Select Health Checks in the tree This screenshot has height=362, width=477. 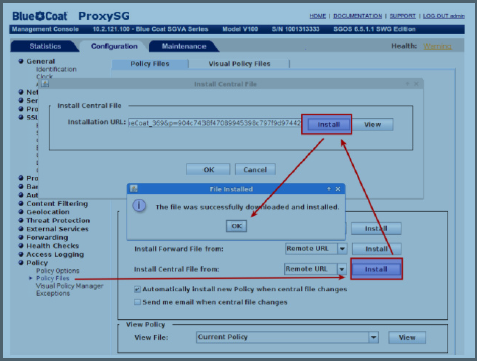(53, 246)
